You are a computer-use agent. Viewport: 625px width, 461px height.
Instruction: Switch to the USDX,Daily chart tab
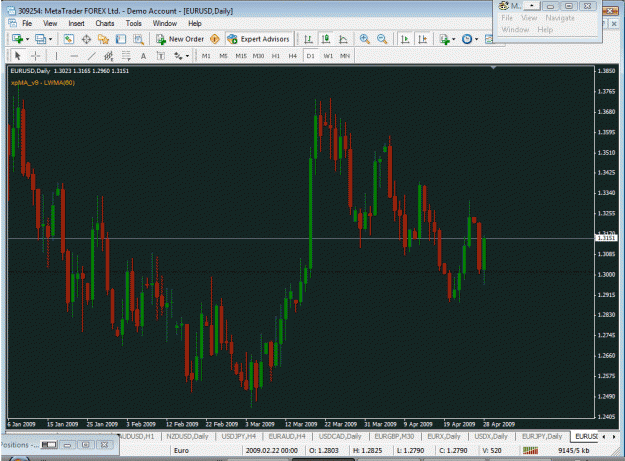click(491, 436)
